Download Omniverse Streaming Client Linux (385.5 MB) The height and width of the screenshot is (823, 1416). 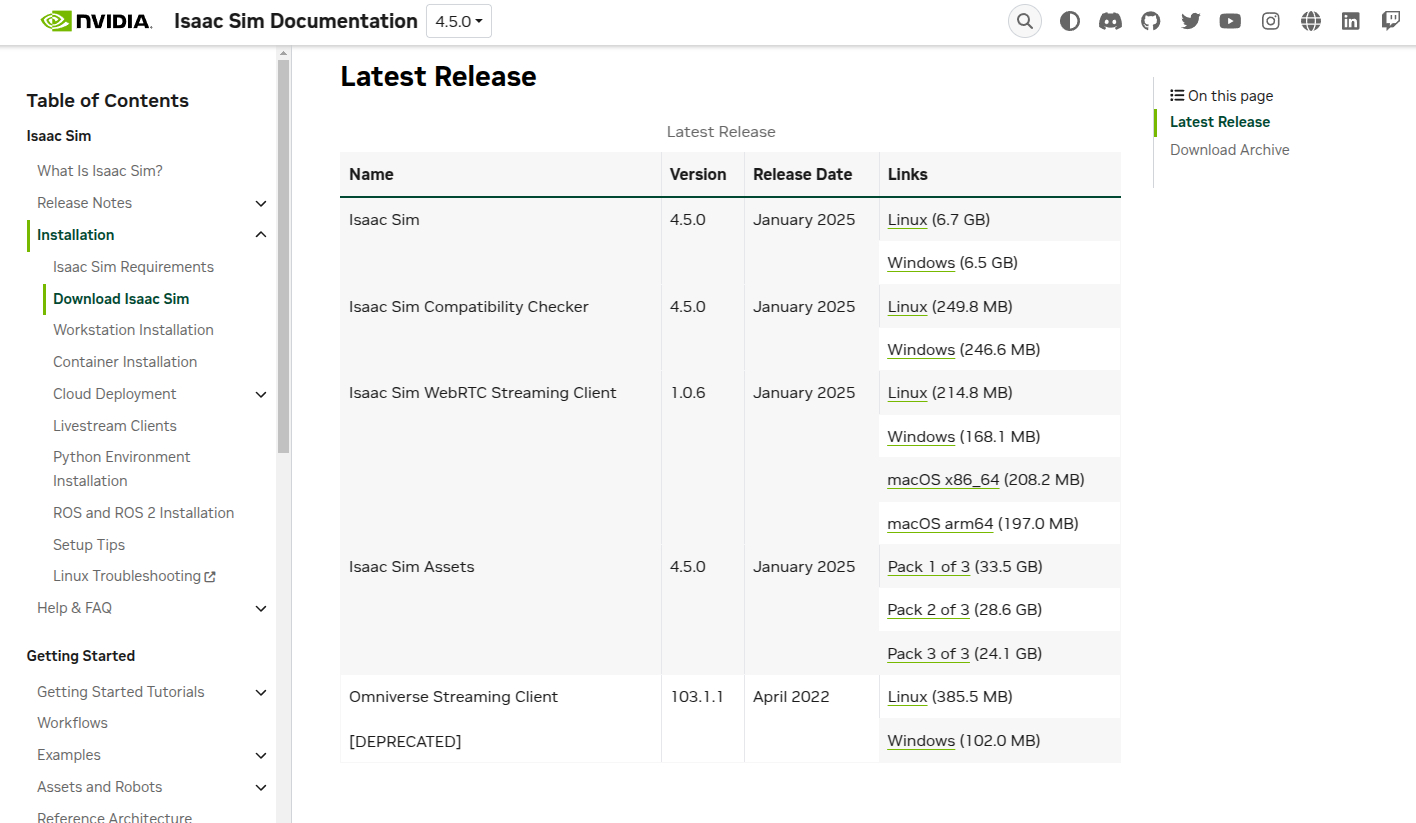[907, 697]
